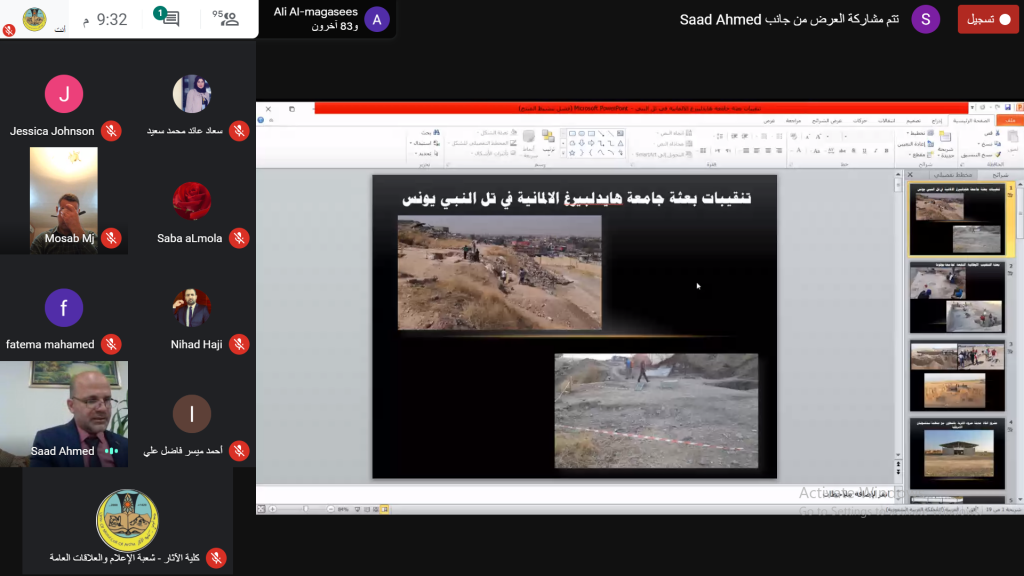Viewport: 1024px width, 576px height.
Task: Click Saba aLmola's muted microphone icon
Action: point(239,238)
